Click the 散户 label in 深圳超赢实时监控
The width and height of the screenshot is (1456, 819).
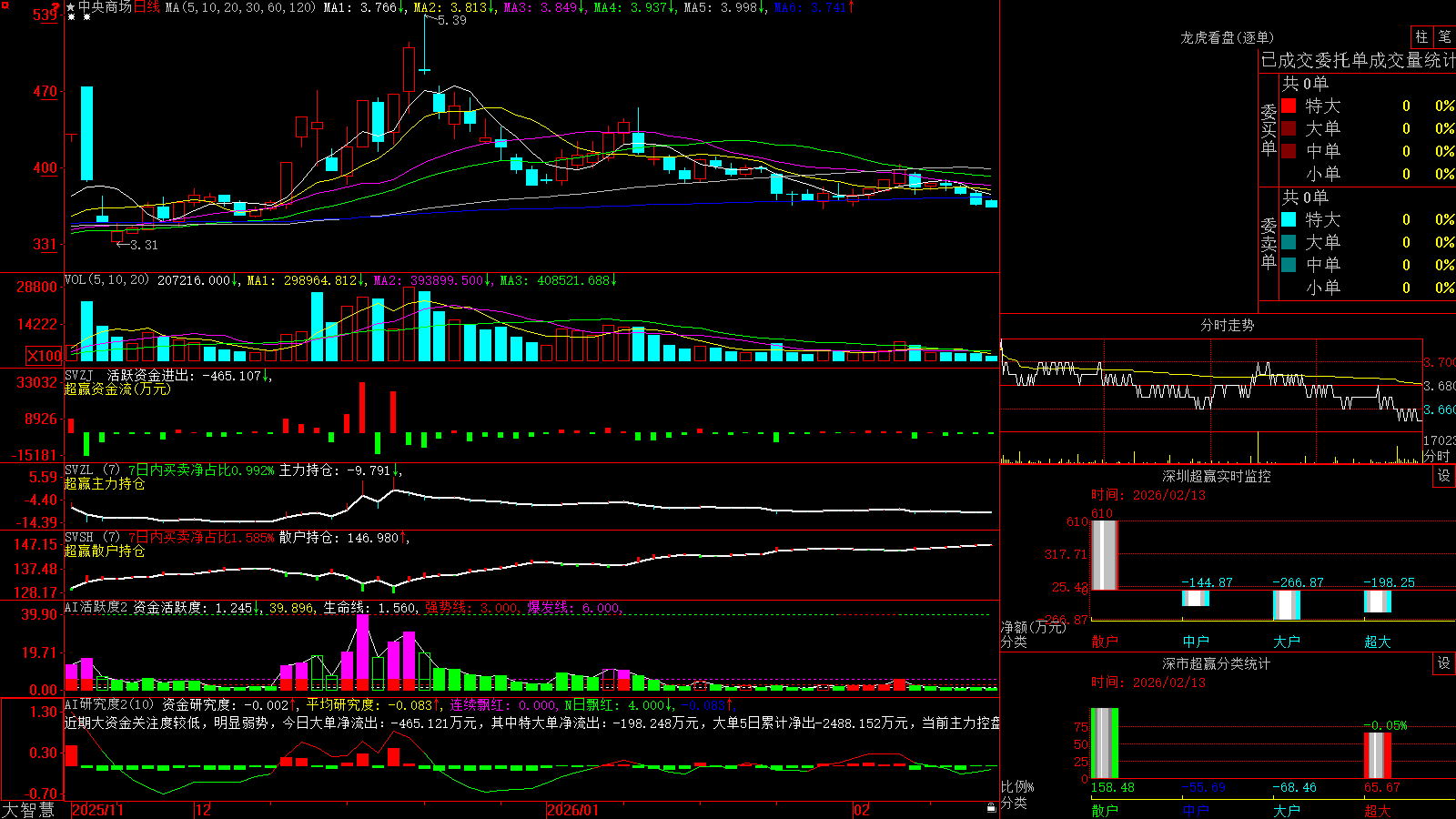(1104, 642)
